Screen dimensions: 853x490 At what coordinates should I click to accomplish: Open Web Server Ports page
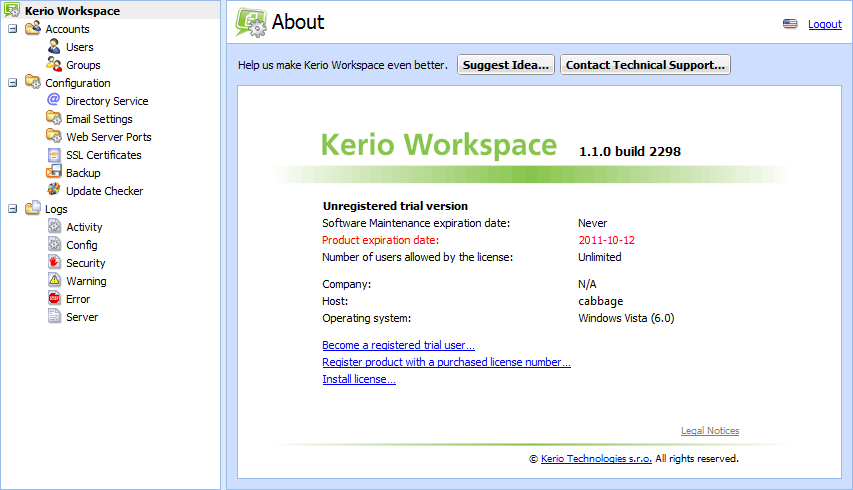[x=109, y=137]
